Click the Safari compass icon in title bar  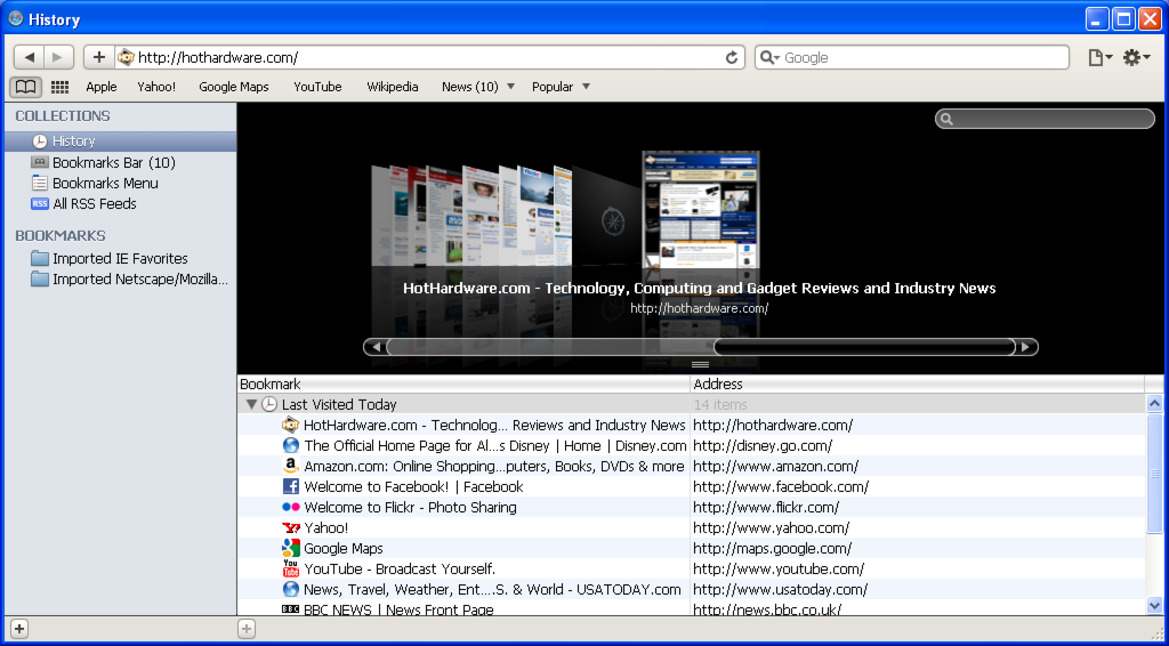15,19
